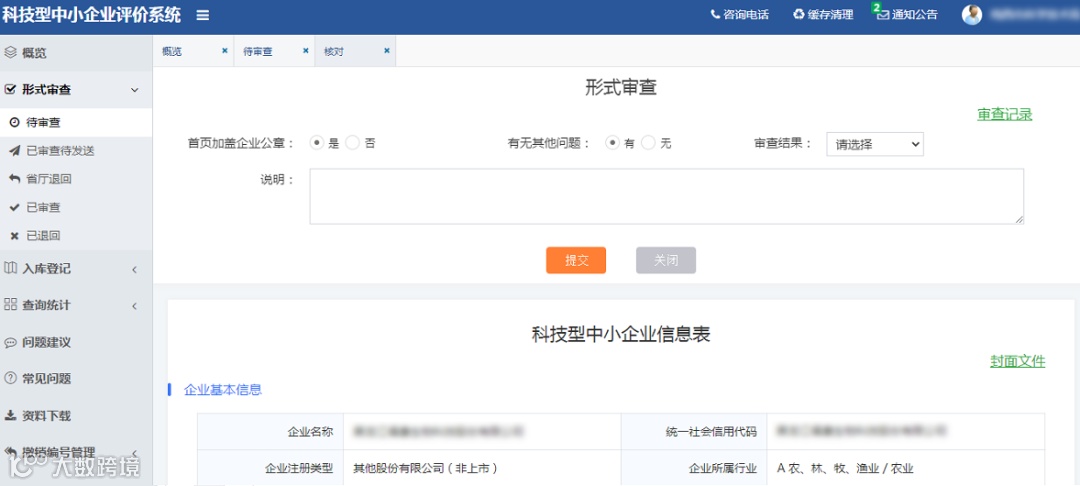Click the orange 提交 button
This screenshot has height=486, width=1080.
tap(576, 260)
